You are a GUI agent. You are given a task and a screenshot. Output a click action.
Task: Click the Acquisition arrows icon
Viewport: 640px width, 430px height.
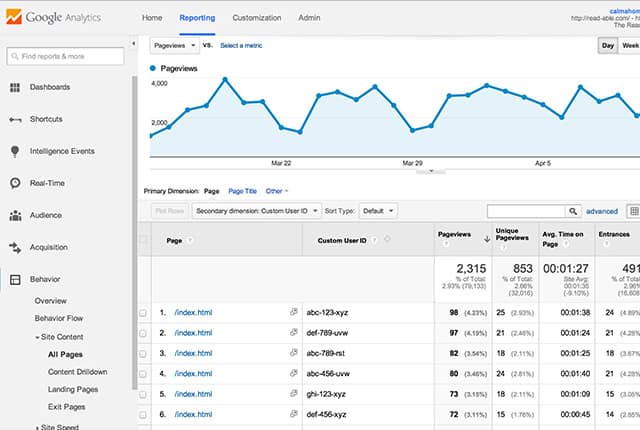[x=15, y=247]
